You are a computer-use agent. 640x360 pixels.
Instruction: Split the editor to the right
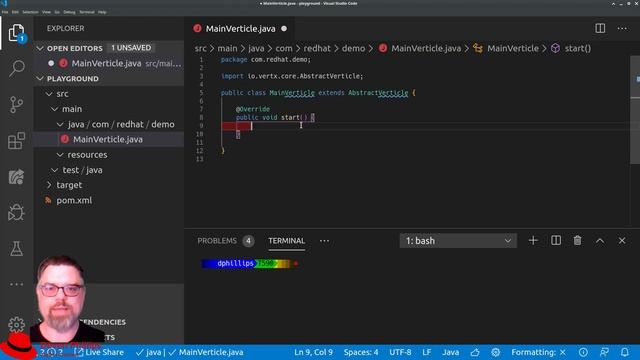(600, 28)
